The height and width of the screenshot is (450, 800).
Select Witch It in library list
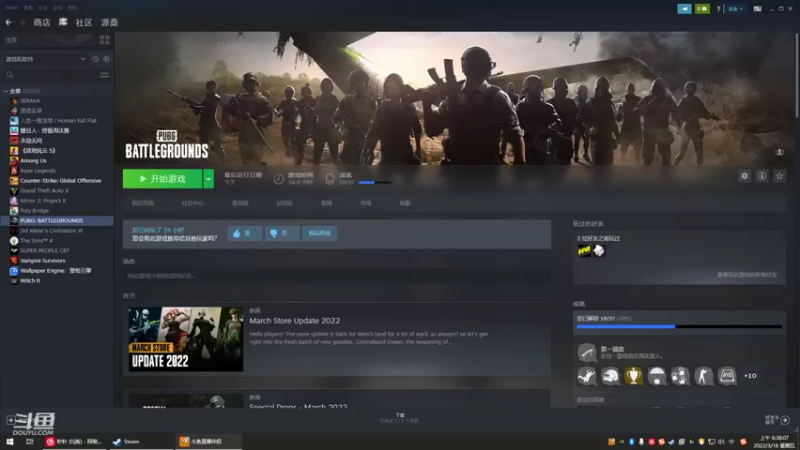click(x=30, y=281)
